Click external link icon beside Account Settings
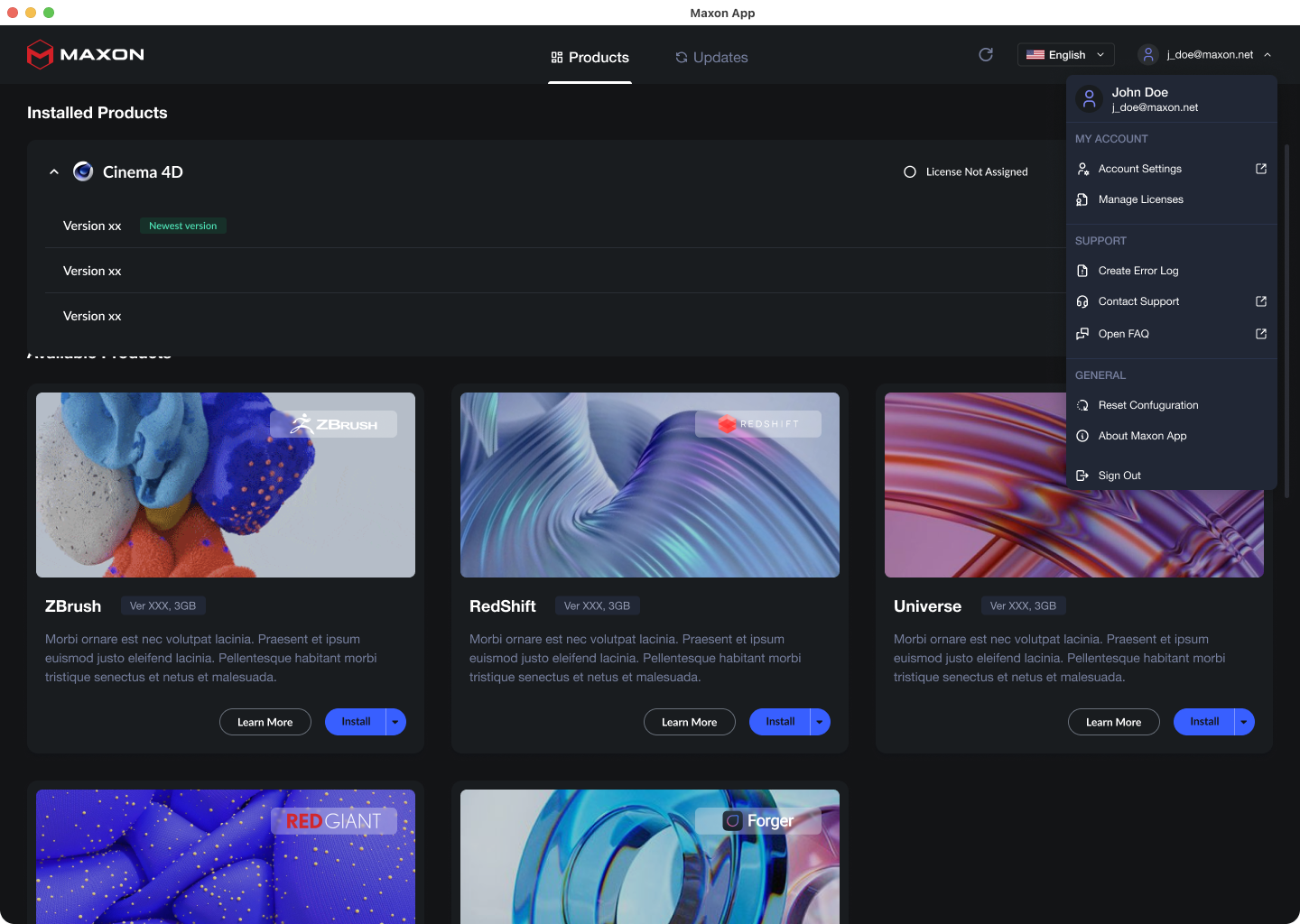This screenshot has height=924, width=1300. [1261, 169]
